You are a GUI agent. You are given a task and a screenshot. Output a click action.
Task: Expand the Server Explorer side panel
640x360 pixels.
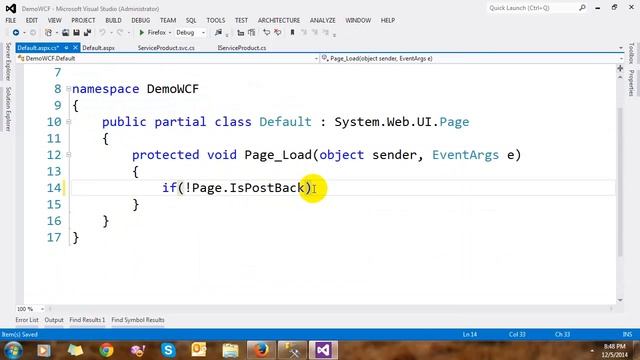[x=8, y=61]
